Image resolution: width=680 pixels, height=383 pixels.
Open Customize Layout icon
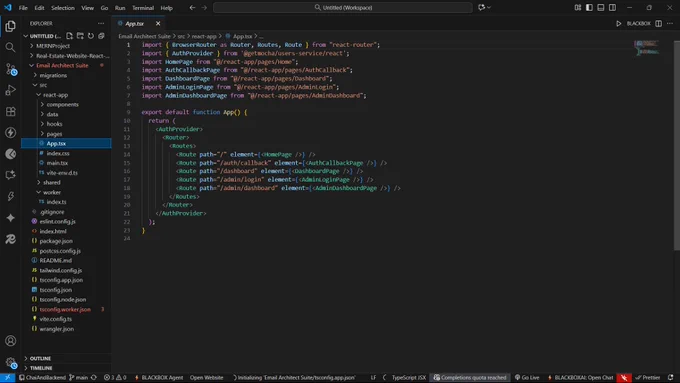(578, 7)
